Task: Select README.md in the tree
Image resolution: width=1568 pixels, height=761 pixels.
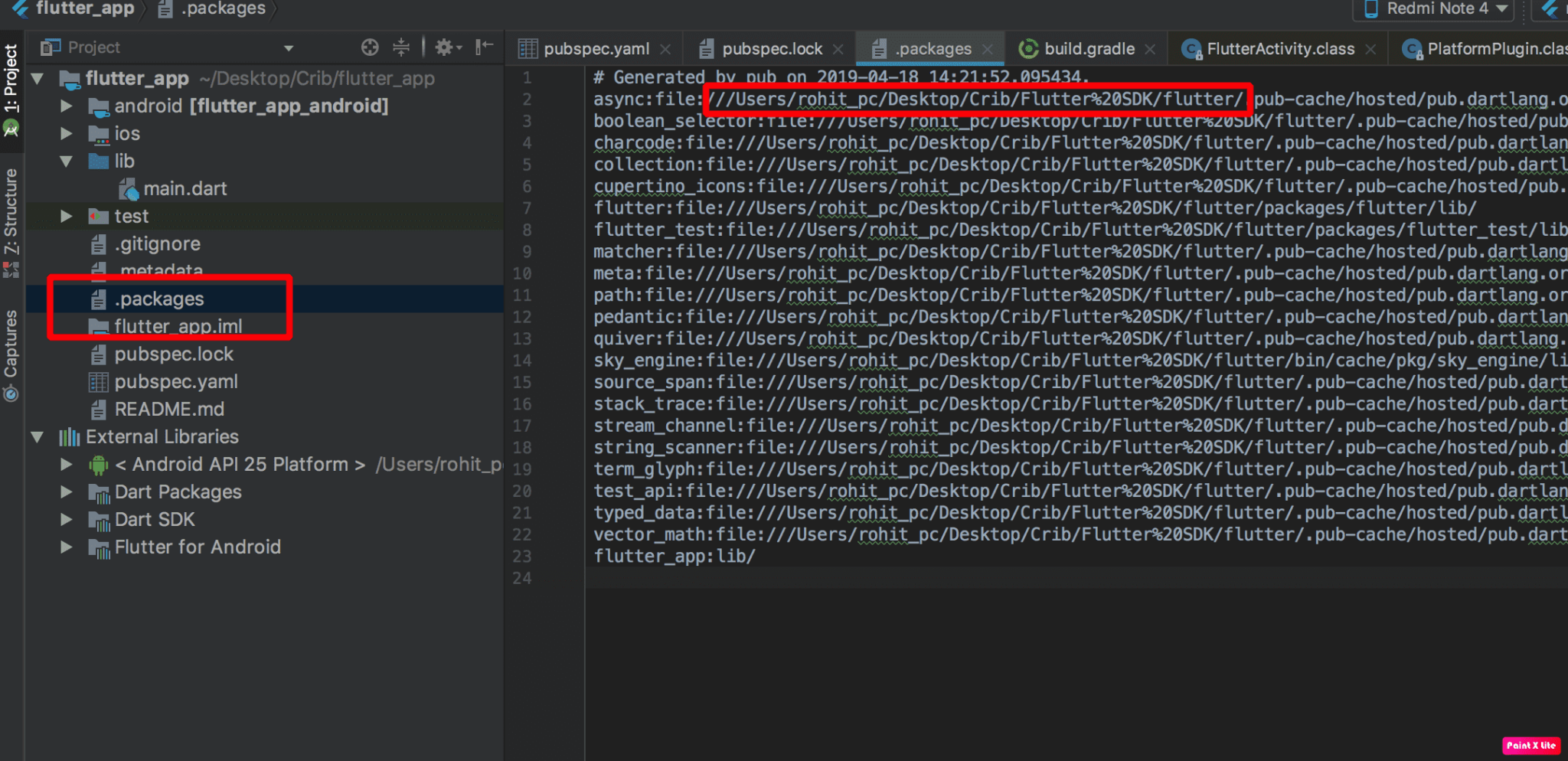Action: click(x=169, y=409)
